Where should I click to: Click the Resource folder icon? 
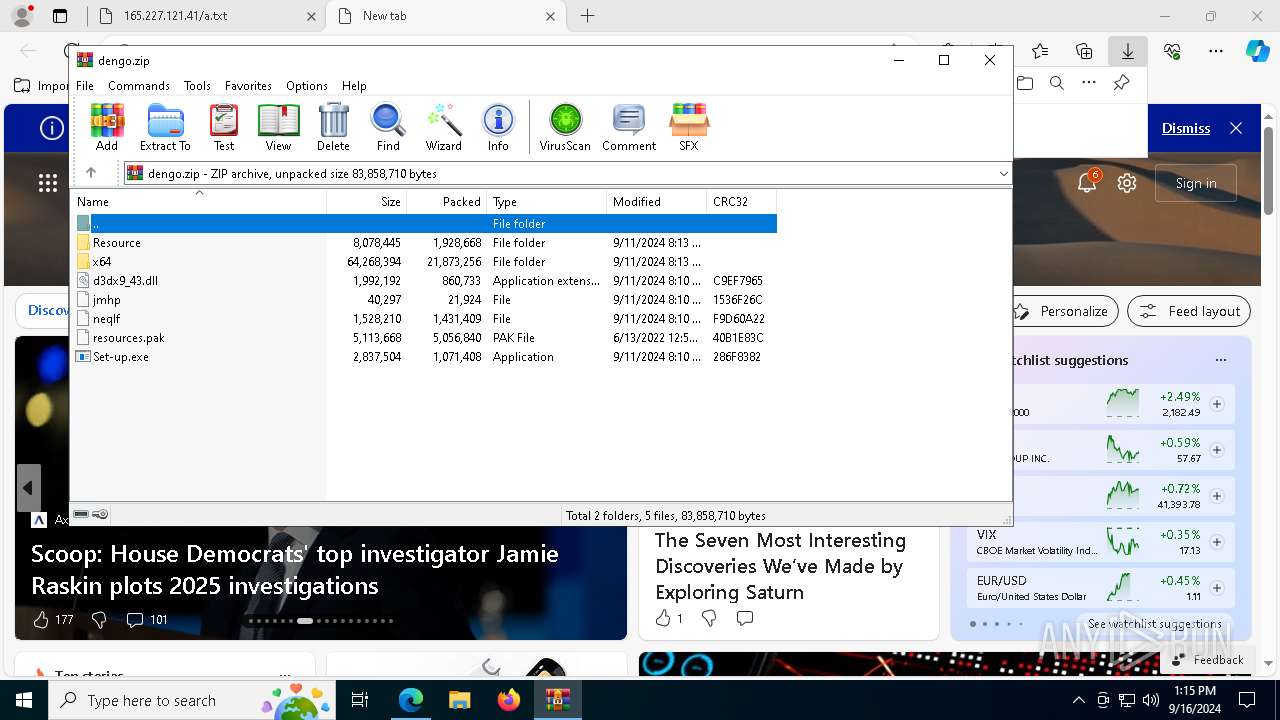(x=83, y=243)
